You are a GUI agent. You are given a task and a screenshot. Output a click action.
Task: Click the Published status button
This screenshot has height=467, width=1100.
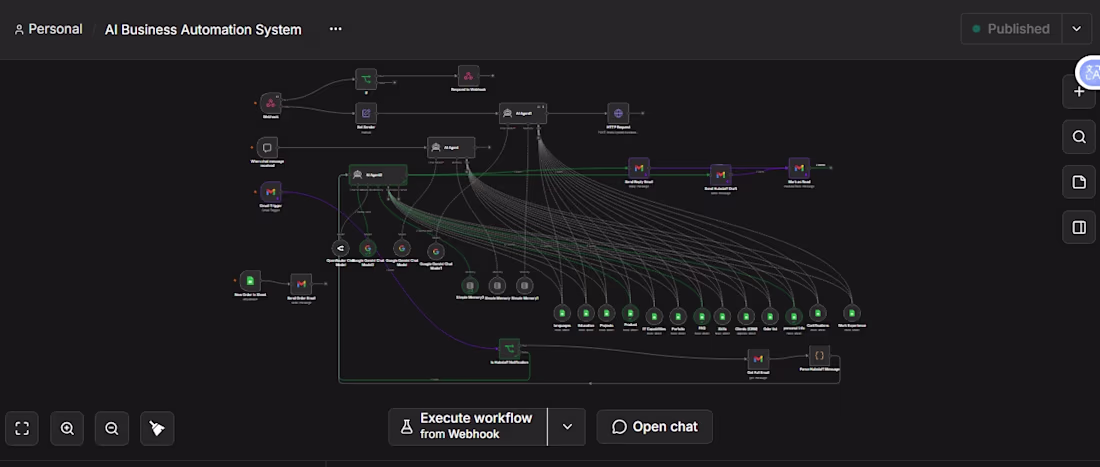(x=1012, y=29)
